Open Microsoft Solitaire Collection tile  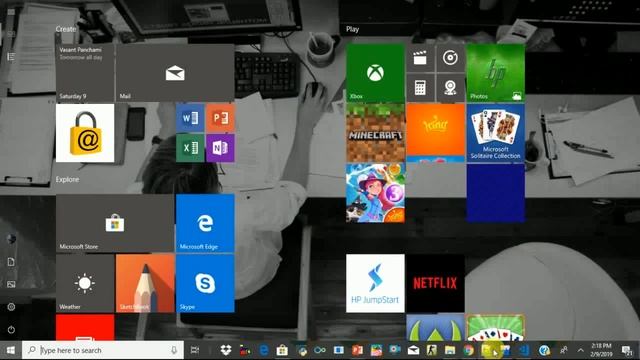pyautogui.click(x=495, y=133)
